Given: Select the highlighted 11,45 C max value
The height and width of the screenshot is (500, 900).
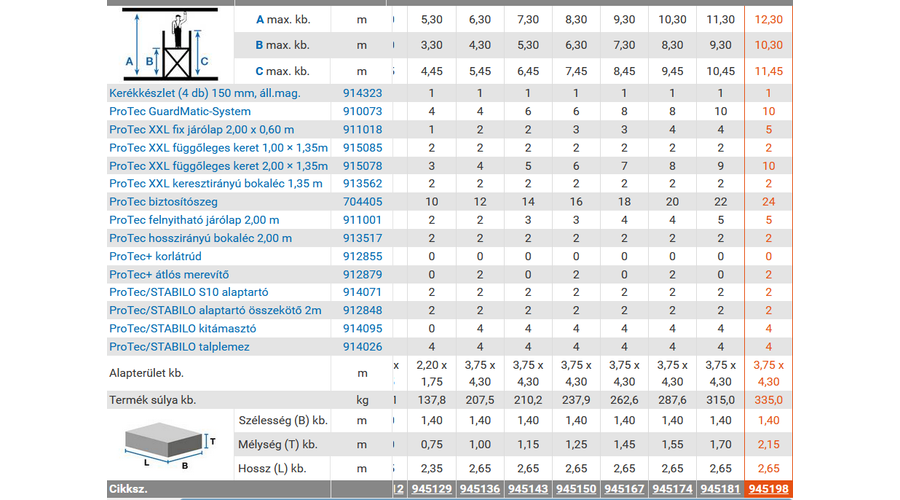Looking at the screenshot, I should click(x=769, y=71).
